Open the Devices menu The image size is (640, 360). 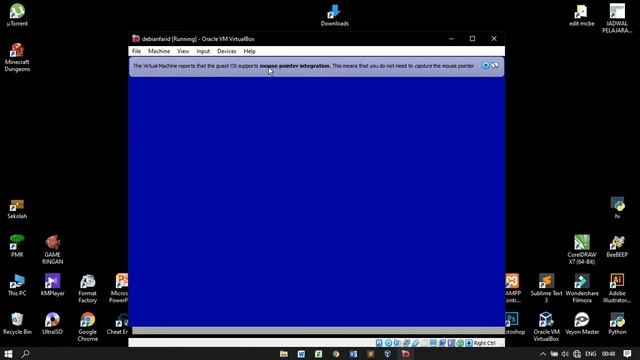pos(227,51)
